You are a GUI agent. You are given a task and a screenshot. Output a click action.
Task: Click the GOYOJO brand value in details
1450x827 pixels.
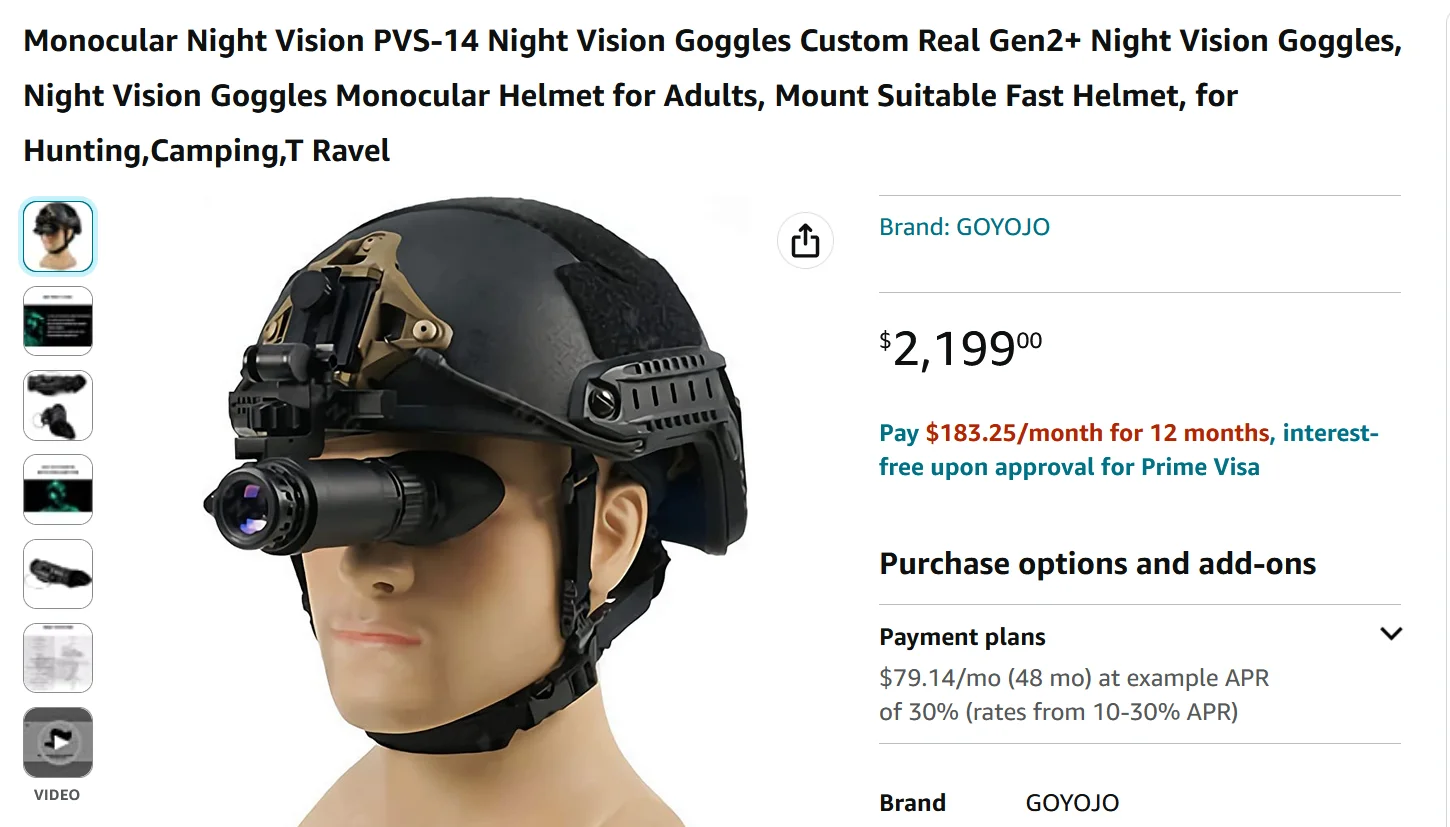coord(1072,803)
